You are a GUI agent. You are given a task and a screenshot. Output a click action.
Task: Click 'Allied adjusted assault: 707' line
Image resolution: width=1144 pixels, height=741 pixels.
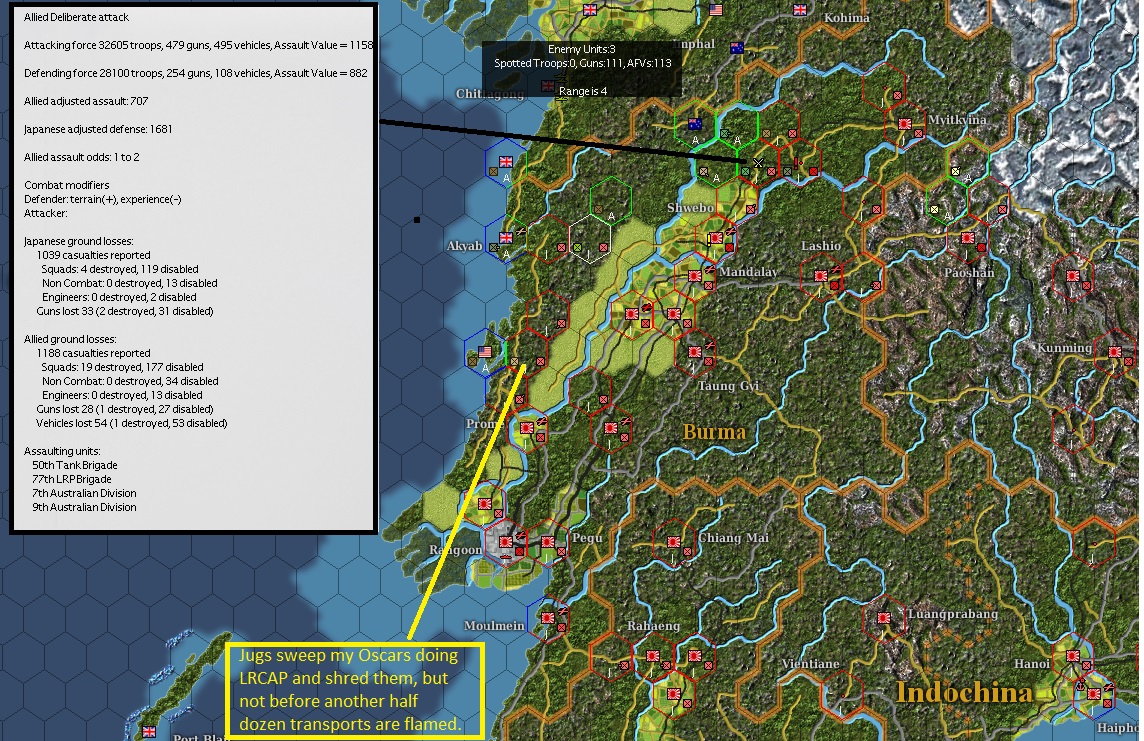86,101
